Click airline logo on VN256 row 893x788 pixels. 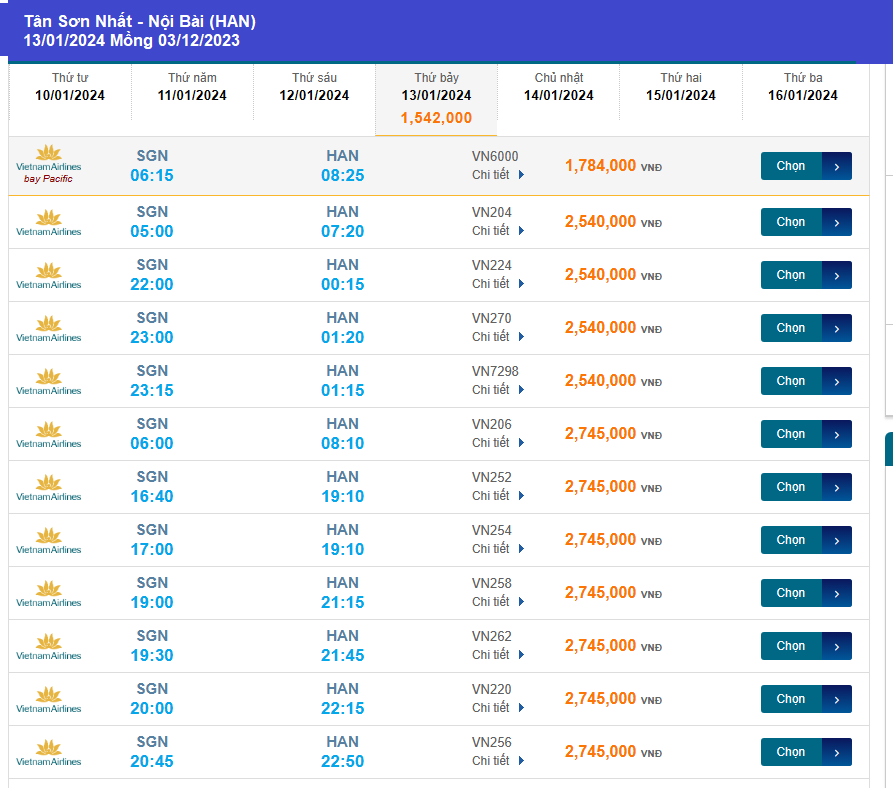(48, 752)
